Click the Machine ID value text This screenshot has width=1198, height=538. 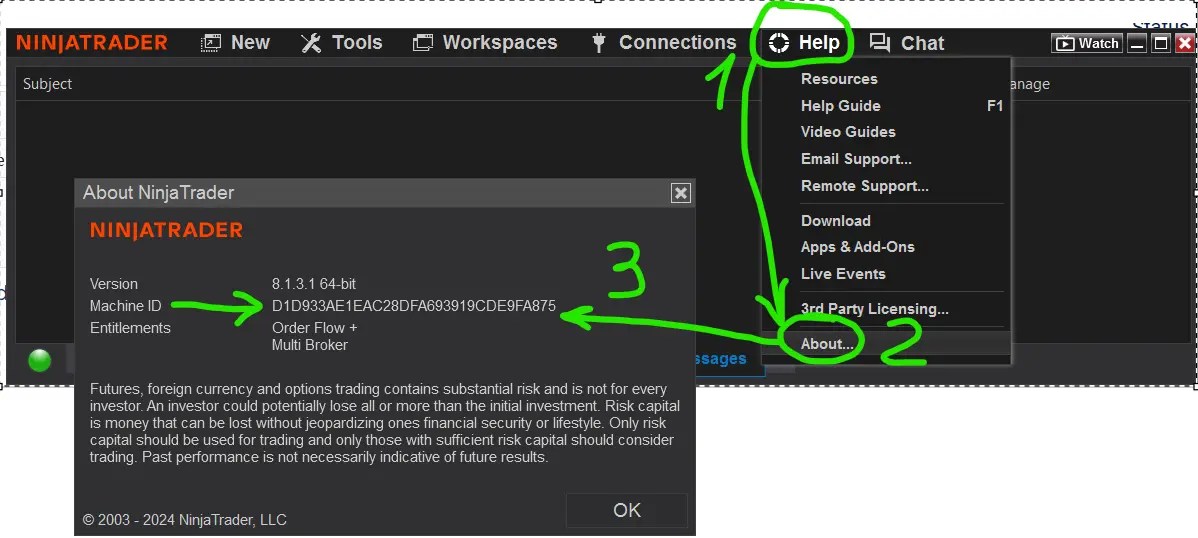tap(414, 306)
